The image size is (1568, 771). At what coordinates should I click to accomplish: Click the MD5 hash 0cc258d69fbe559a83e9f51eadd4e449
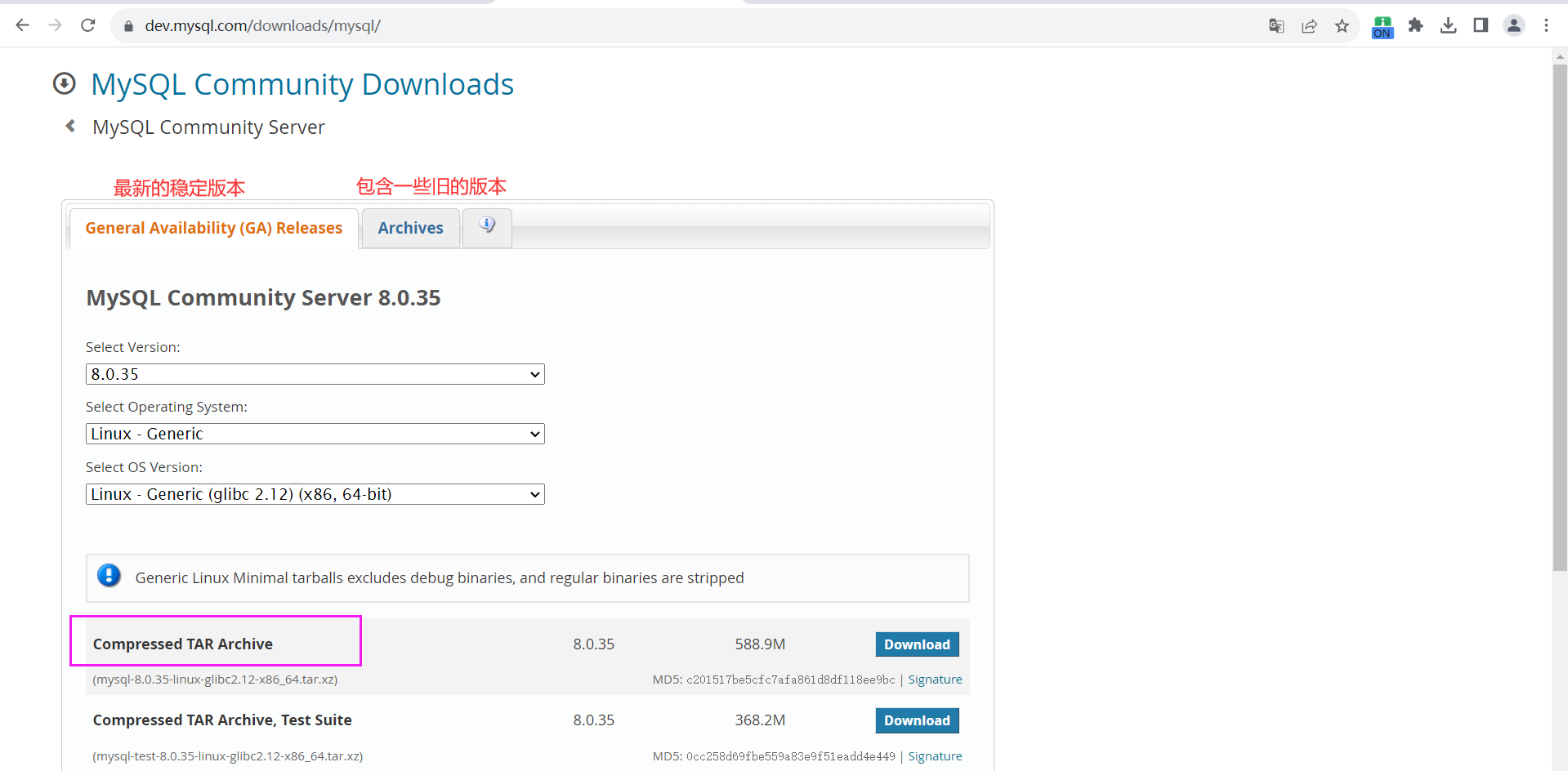click(791, 756)
